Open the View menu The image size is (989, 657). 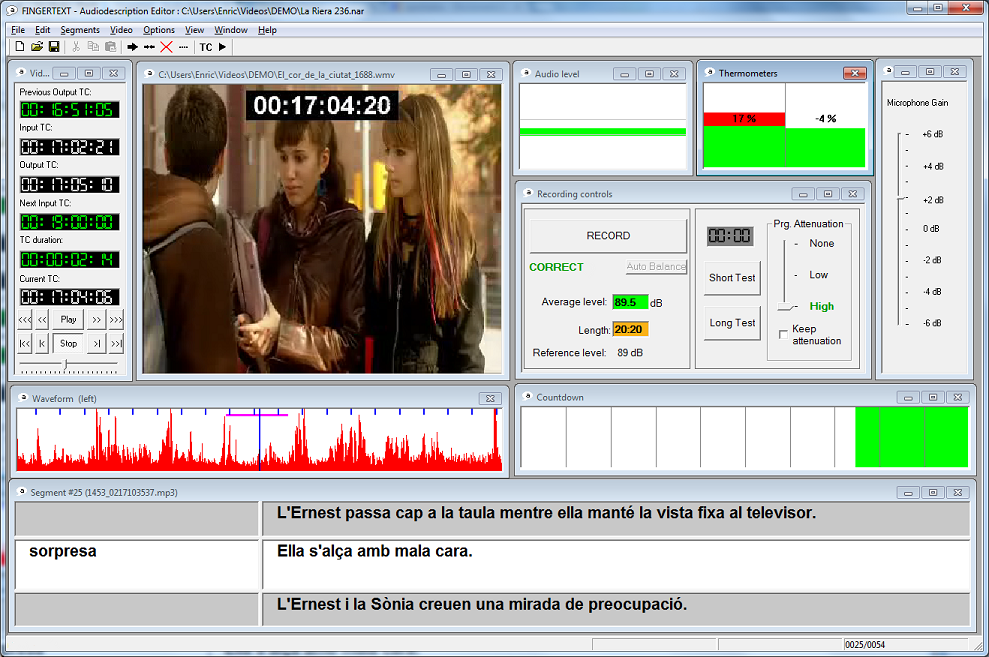click(194, 30)
